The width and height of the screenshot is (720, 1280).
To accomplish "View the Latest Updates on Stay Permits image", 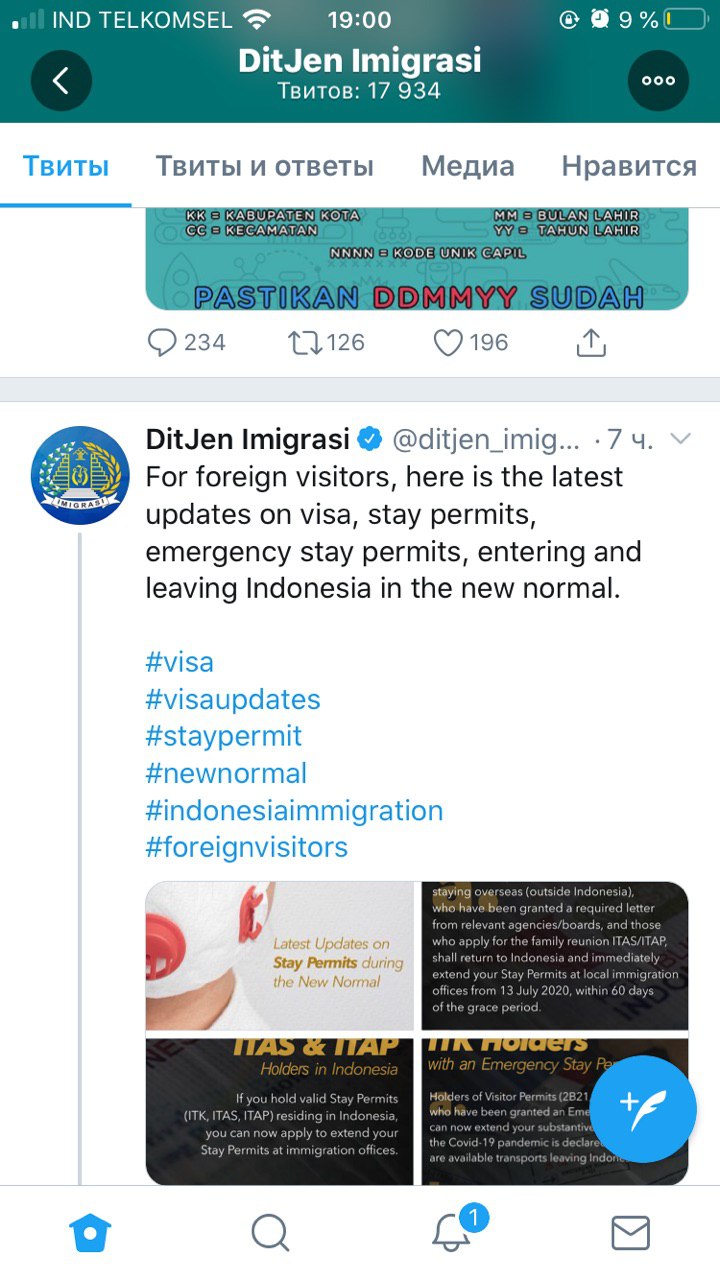I will pos(280,956).
